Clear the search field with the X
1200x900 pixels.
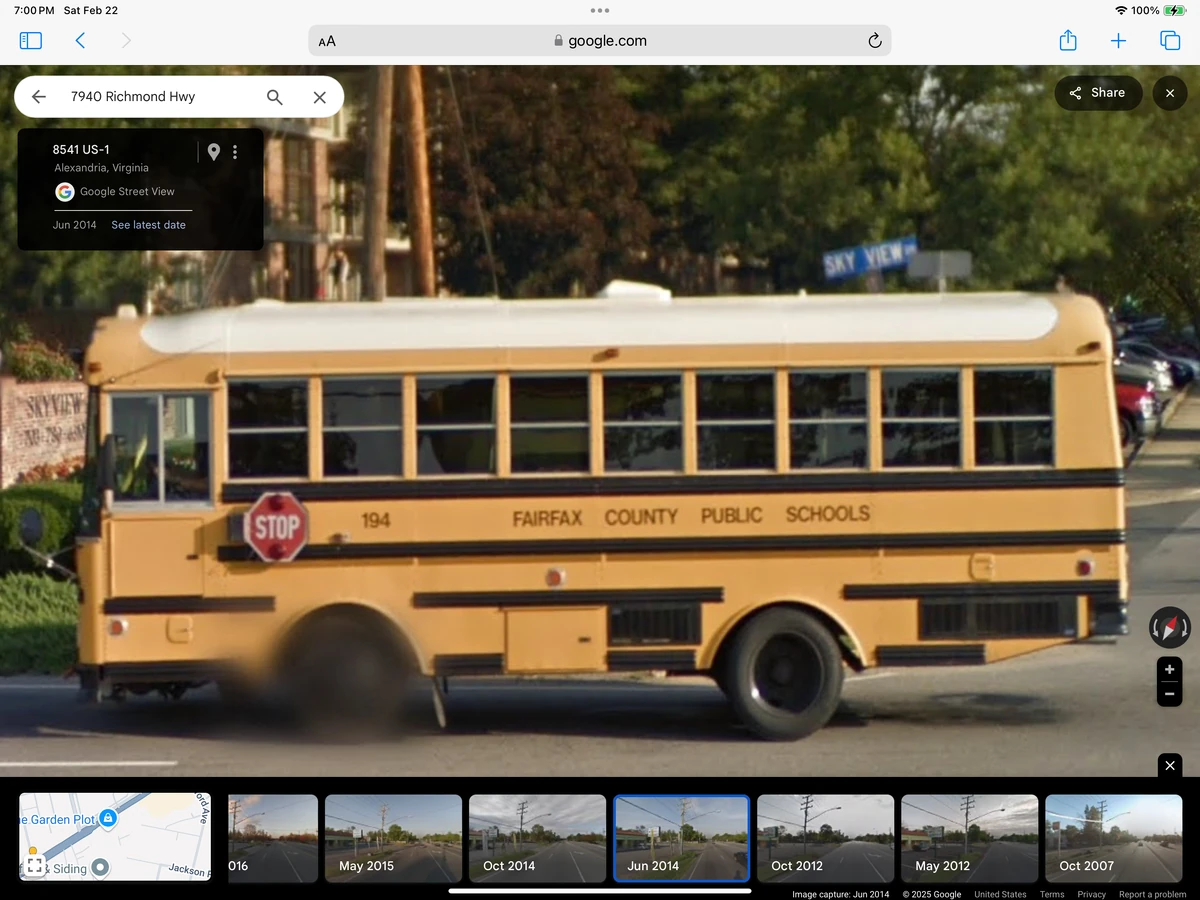click(319, 97)
